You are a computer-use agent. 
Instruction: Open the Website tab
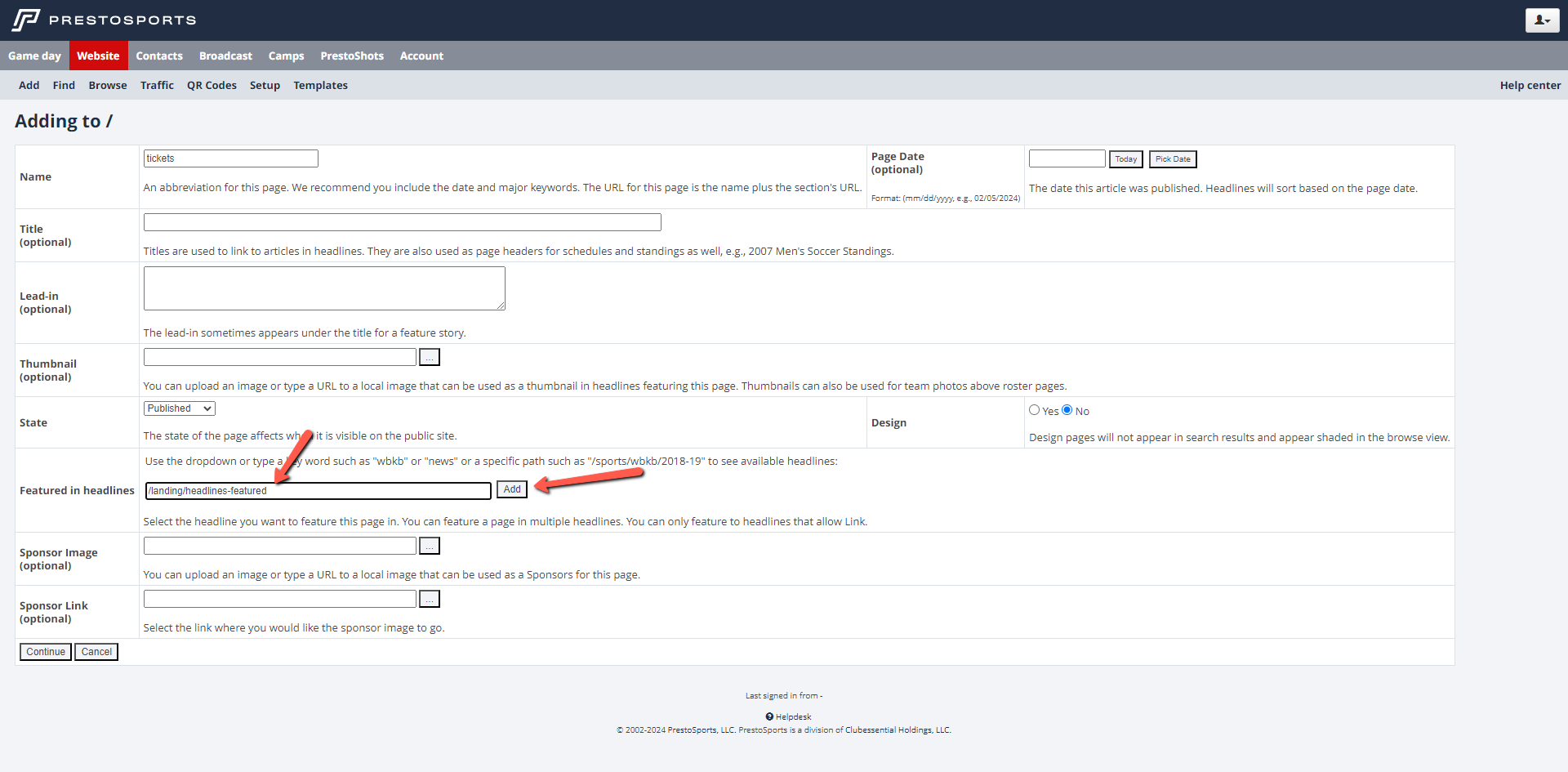coord(98,56)
